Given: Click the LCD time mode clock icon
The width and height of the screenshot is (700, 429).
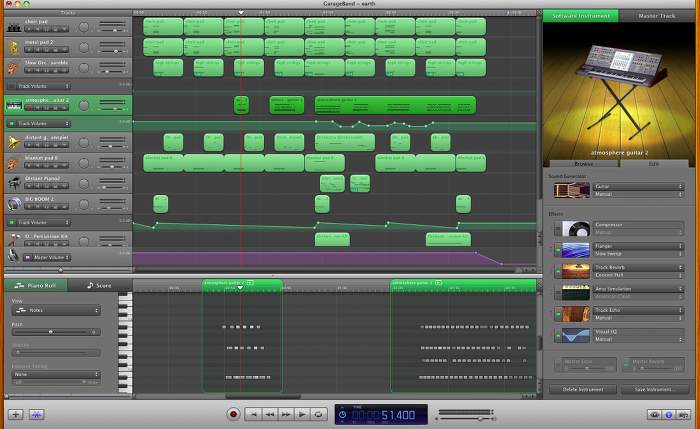Looking at the screenshot, I should [342, 415].
